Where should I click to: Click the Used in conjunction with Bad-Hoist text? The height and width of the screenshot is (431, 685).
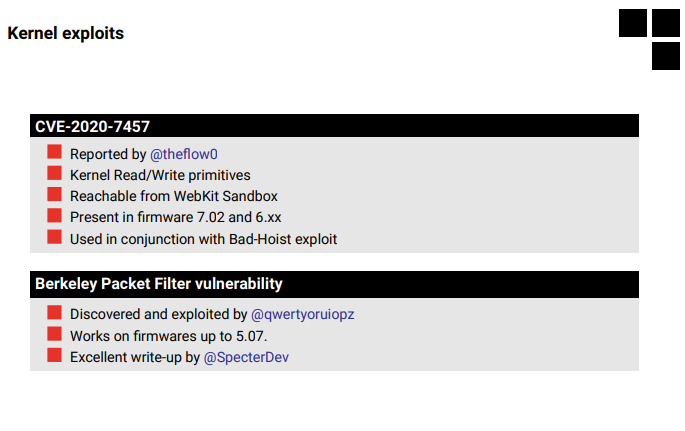click(x=204, y=239)
